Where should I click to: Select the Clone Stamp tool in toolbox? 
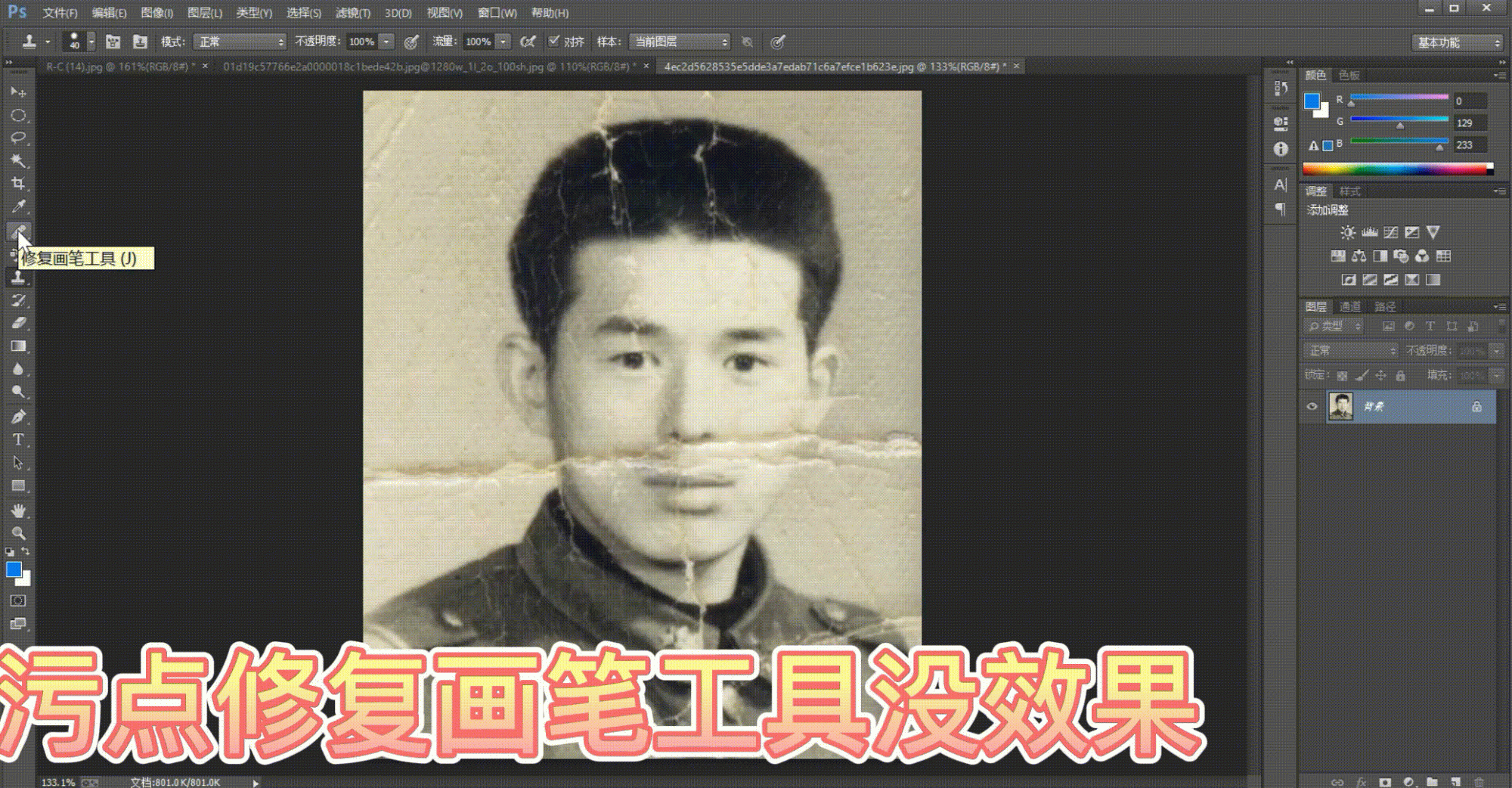coord(18,278)
